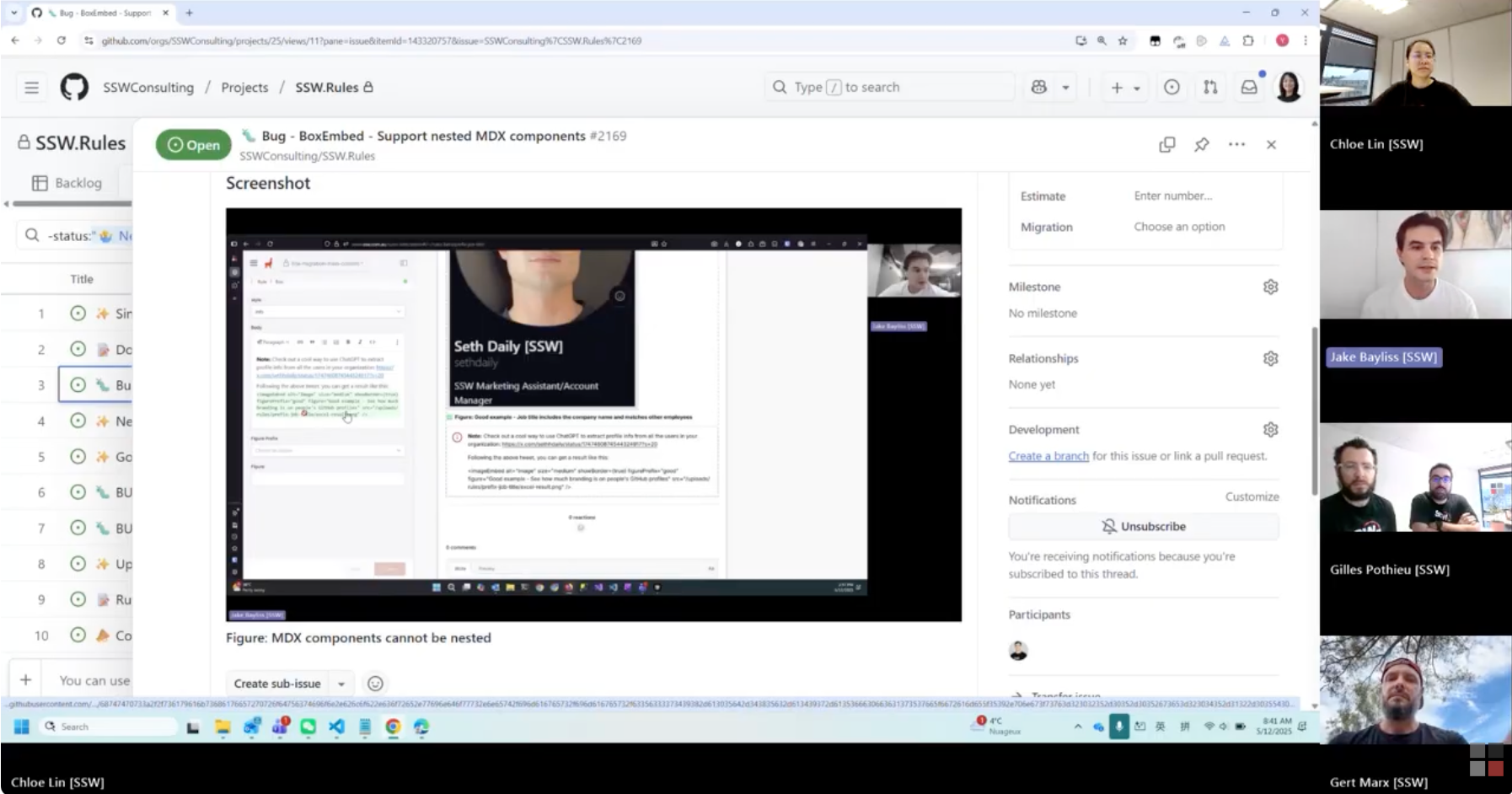The width and height of the screenshot is (1512, 794).
Task: Expand the Create sub-issue dropdown arrow
Action: (x=341, y=684)
